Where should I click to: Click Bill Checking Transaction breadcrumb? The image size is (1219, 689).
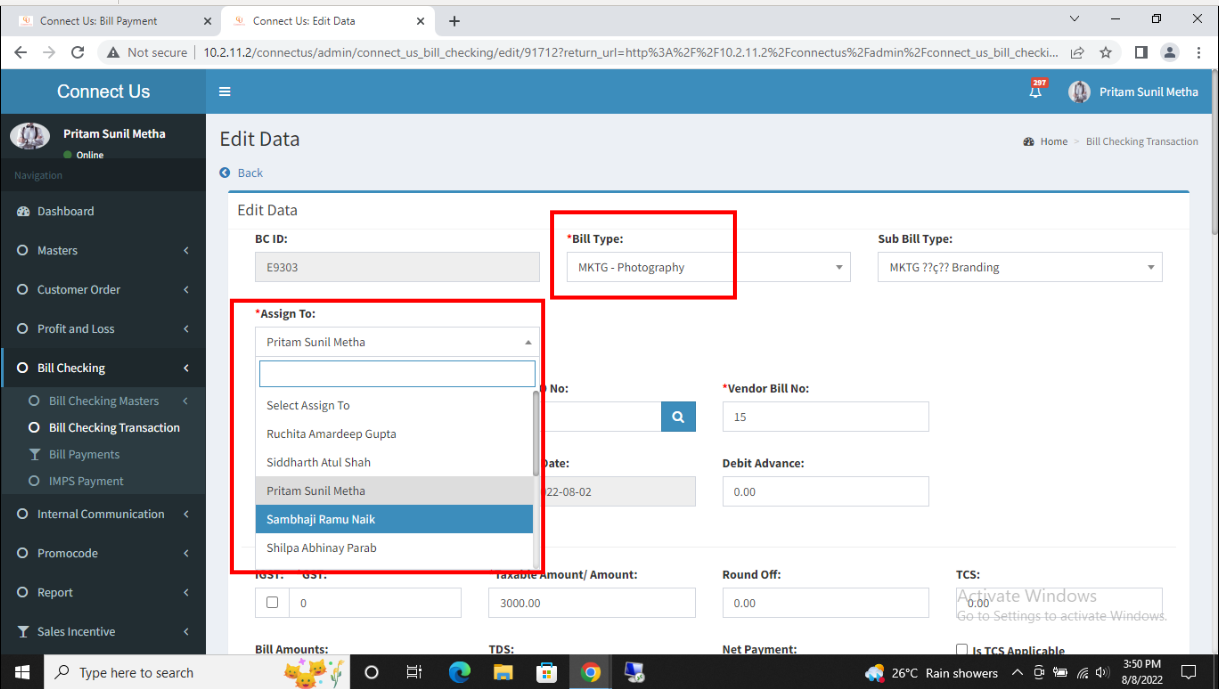tap(1142, 142)
